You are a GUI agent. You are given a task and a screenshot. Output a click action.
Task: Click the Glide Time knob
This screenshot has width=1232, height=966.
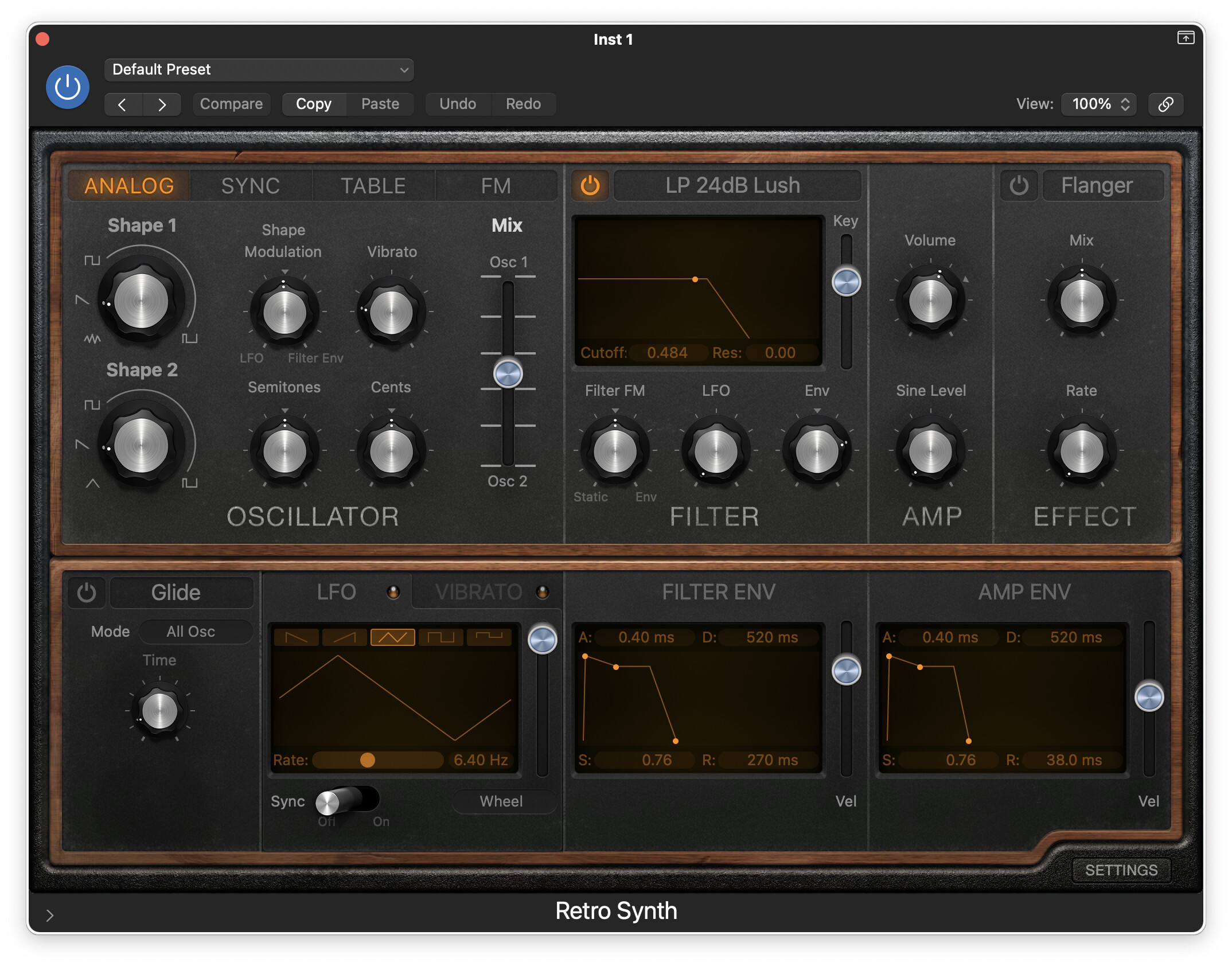pos(159,711)
